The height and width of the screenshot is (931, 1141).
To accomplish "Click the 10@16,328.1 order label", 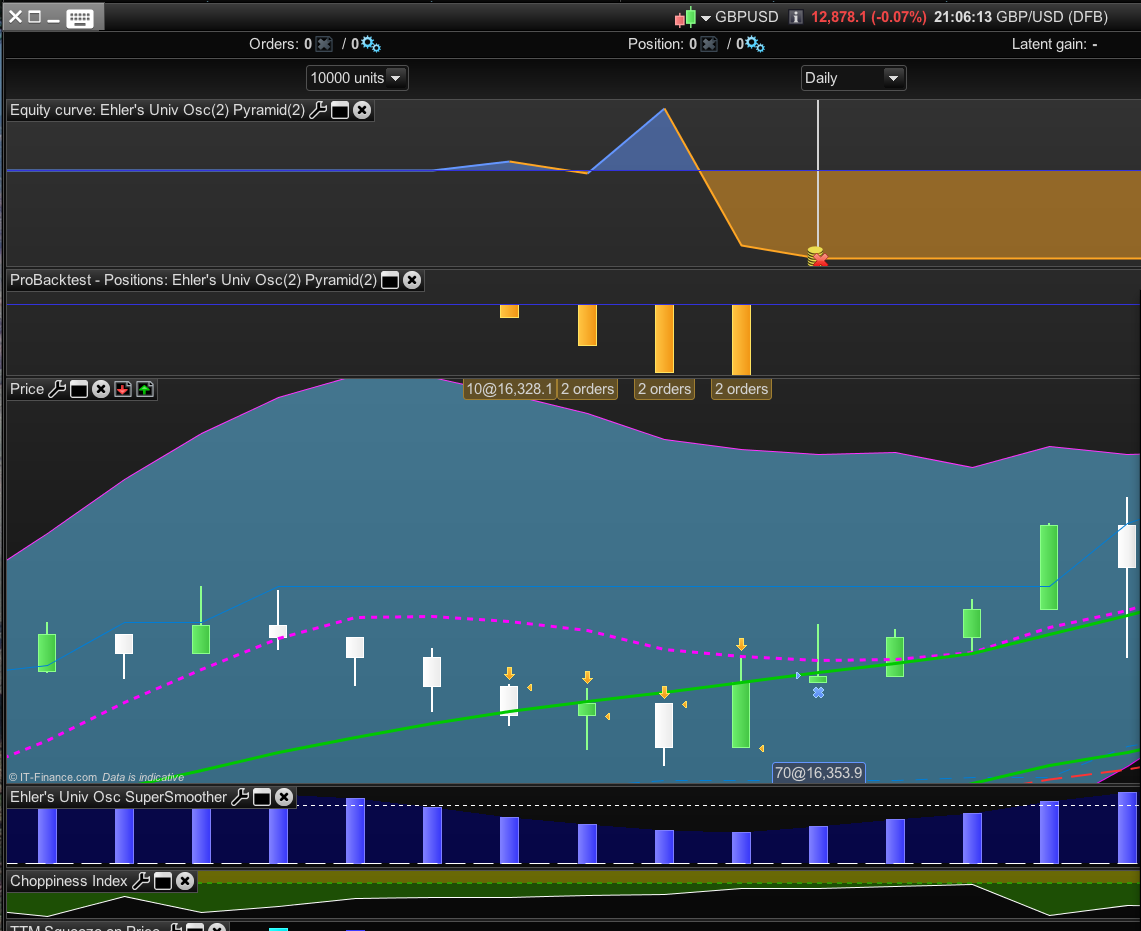I will pos(509,389).
